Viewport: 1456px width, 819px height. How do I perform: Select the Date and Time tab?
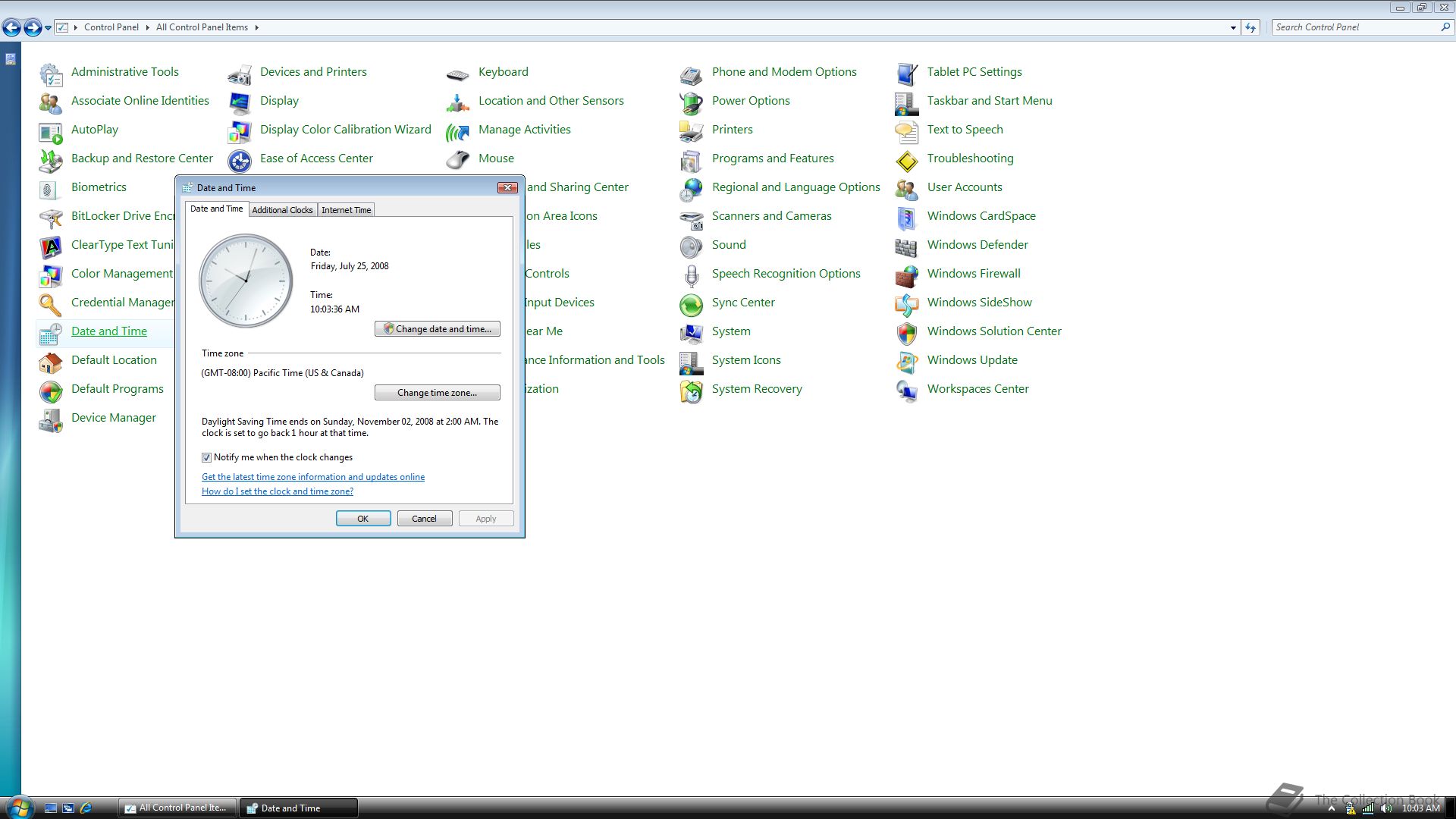click(x=216, y=209)
